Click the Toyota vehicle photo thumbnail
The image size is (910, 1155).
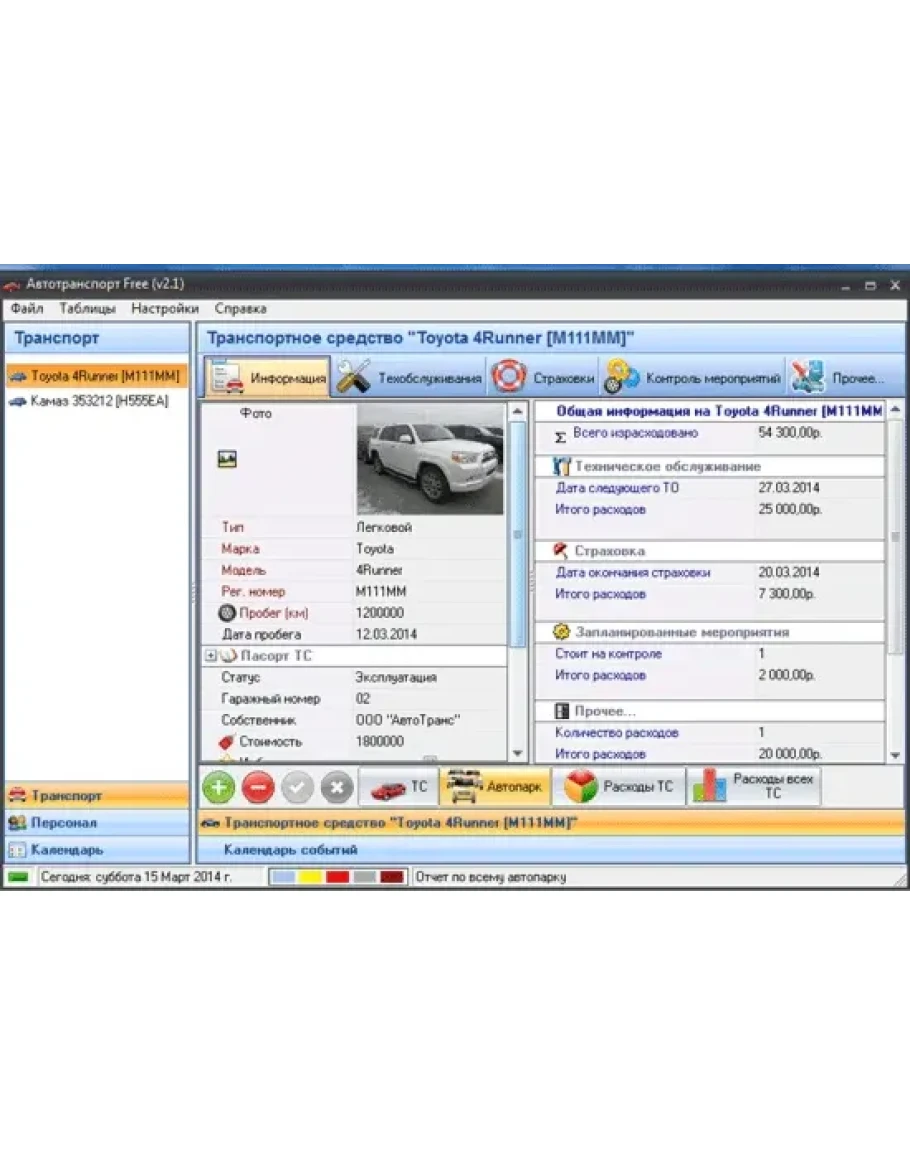(x=430, y=459)
